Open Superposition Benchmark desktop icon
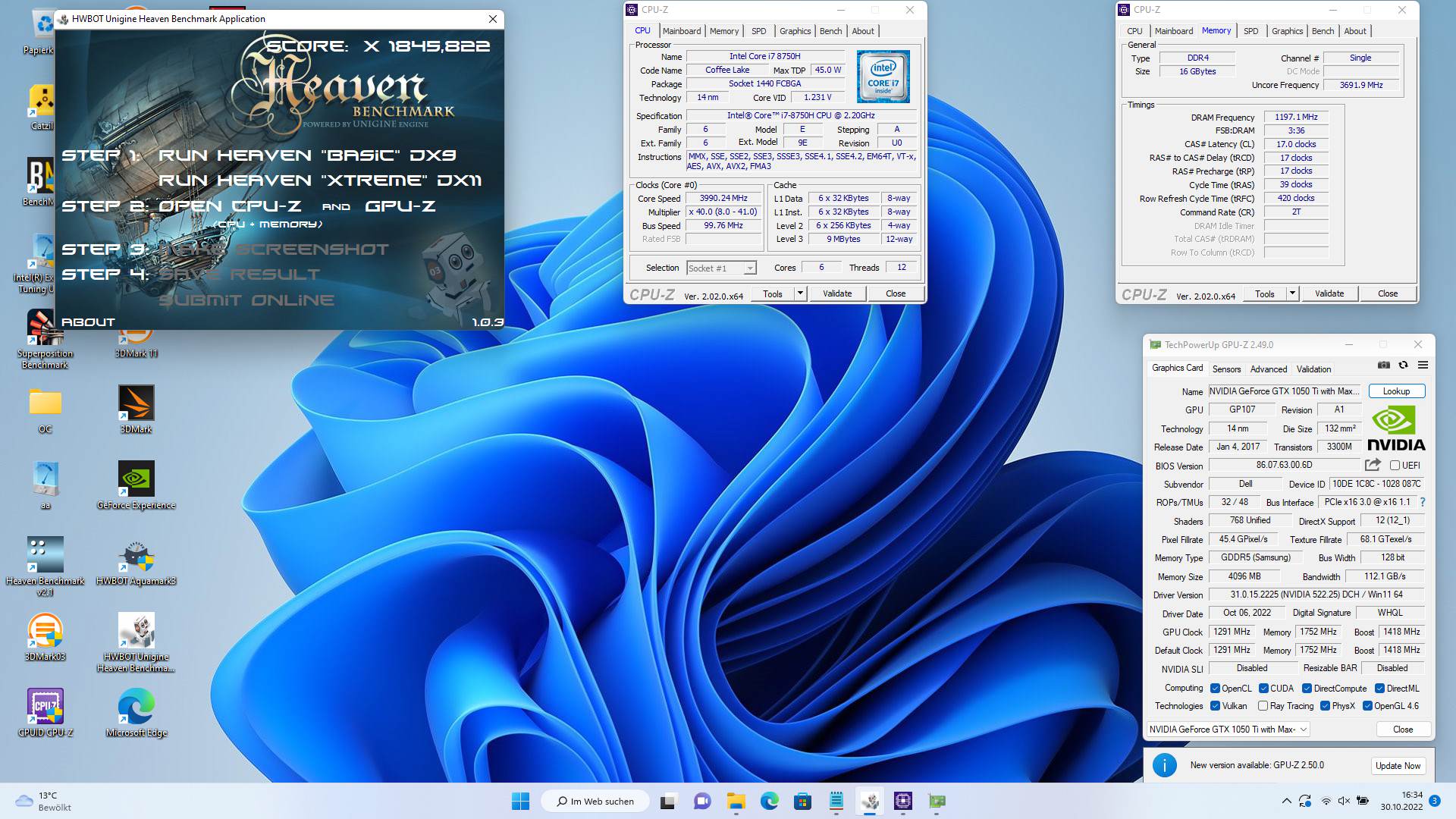Viewport: 1456px width, 819px height. point(45,340)
